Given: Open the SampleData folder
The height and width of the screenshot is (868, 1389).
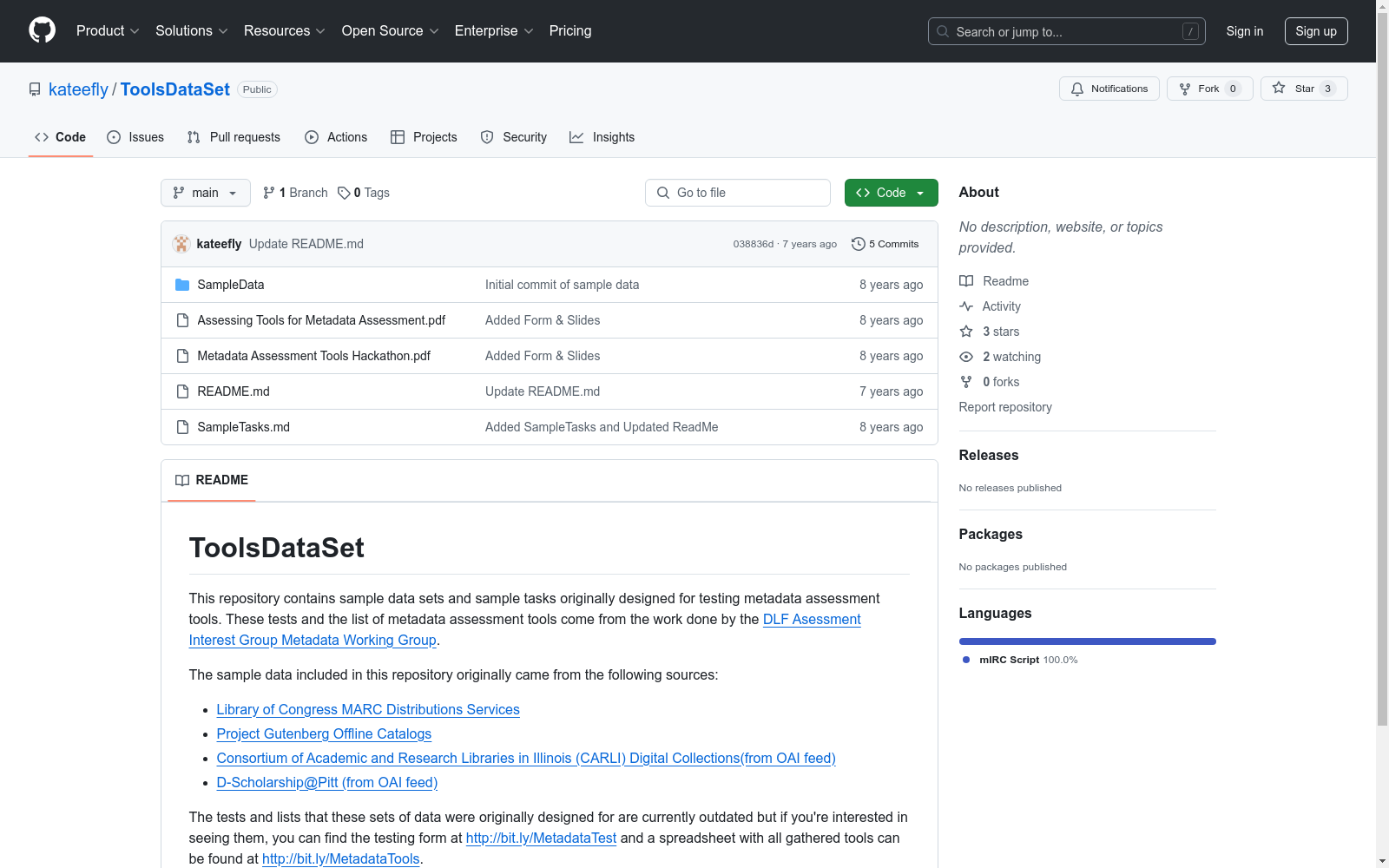Looking at the screenshot, I should [231, 285].
